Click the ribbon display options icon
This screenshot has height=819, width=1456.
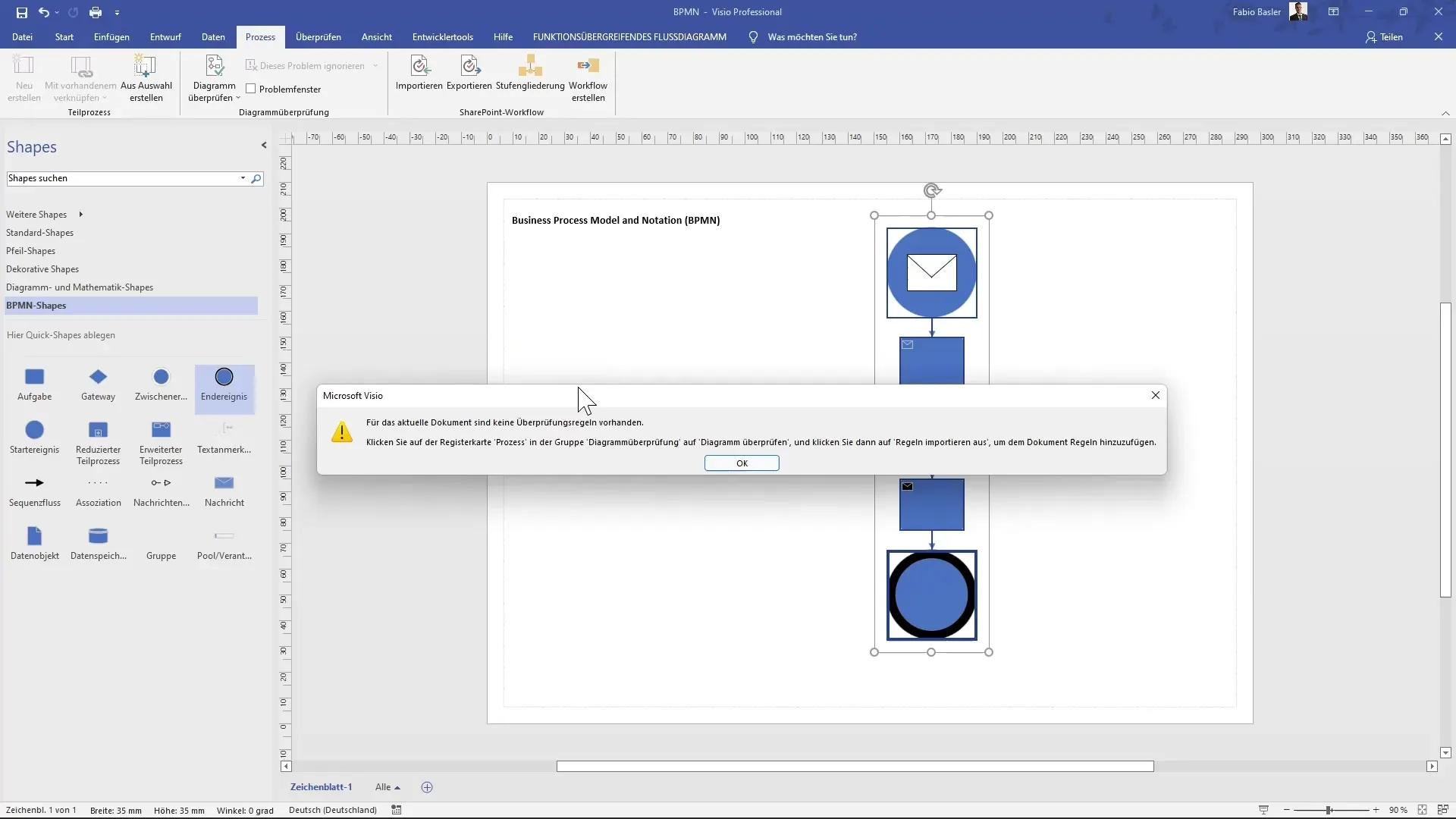tap(1333, 12)
